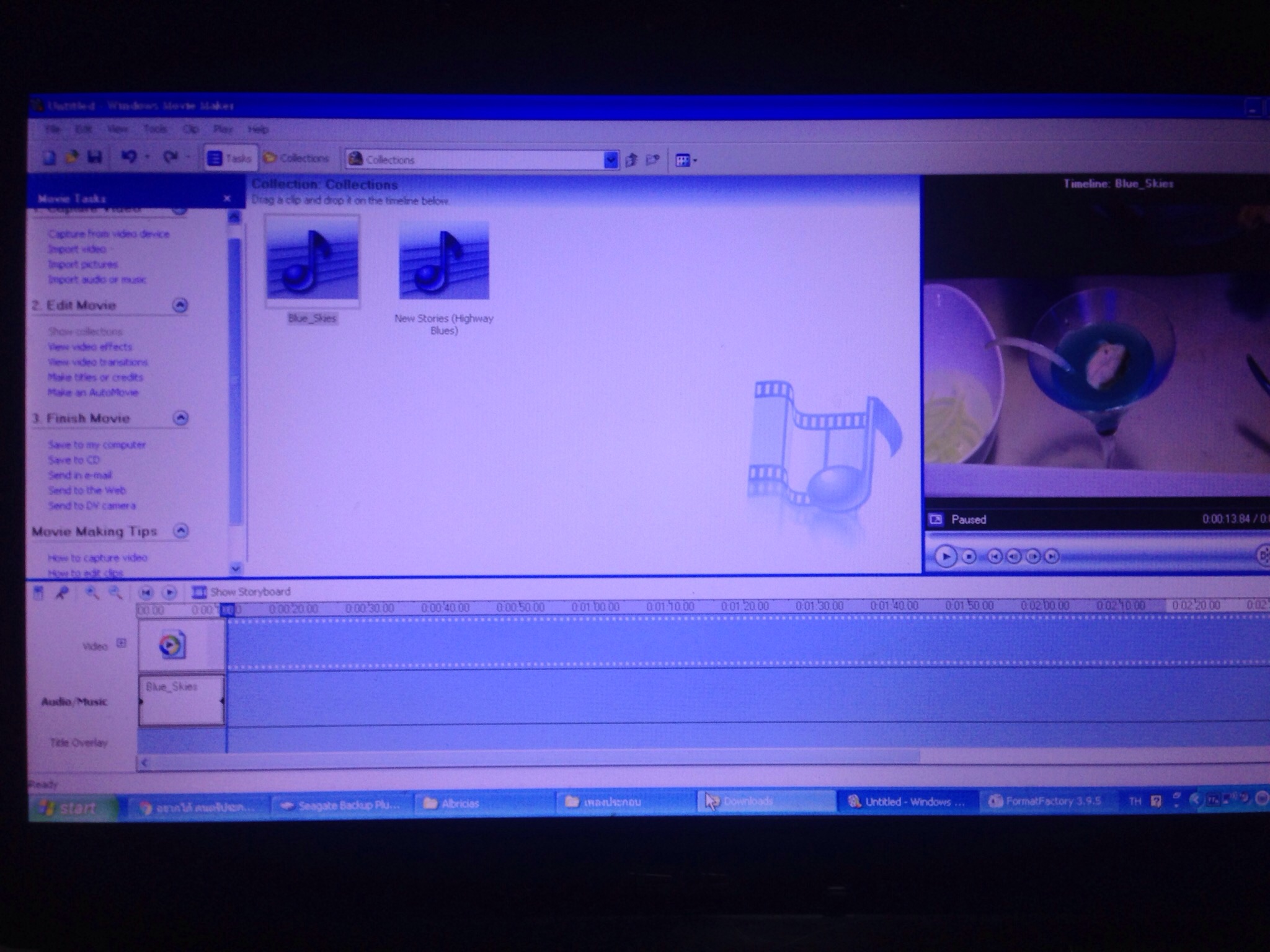Open the Collections combo box dropdown
This screenshot has width=1270, height=952.
[610, 160]
